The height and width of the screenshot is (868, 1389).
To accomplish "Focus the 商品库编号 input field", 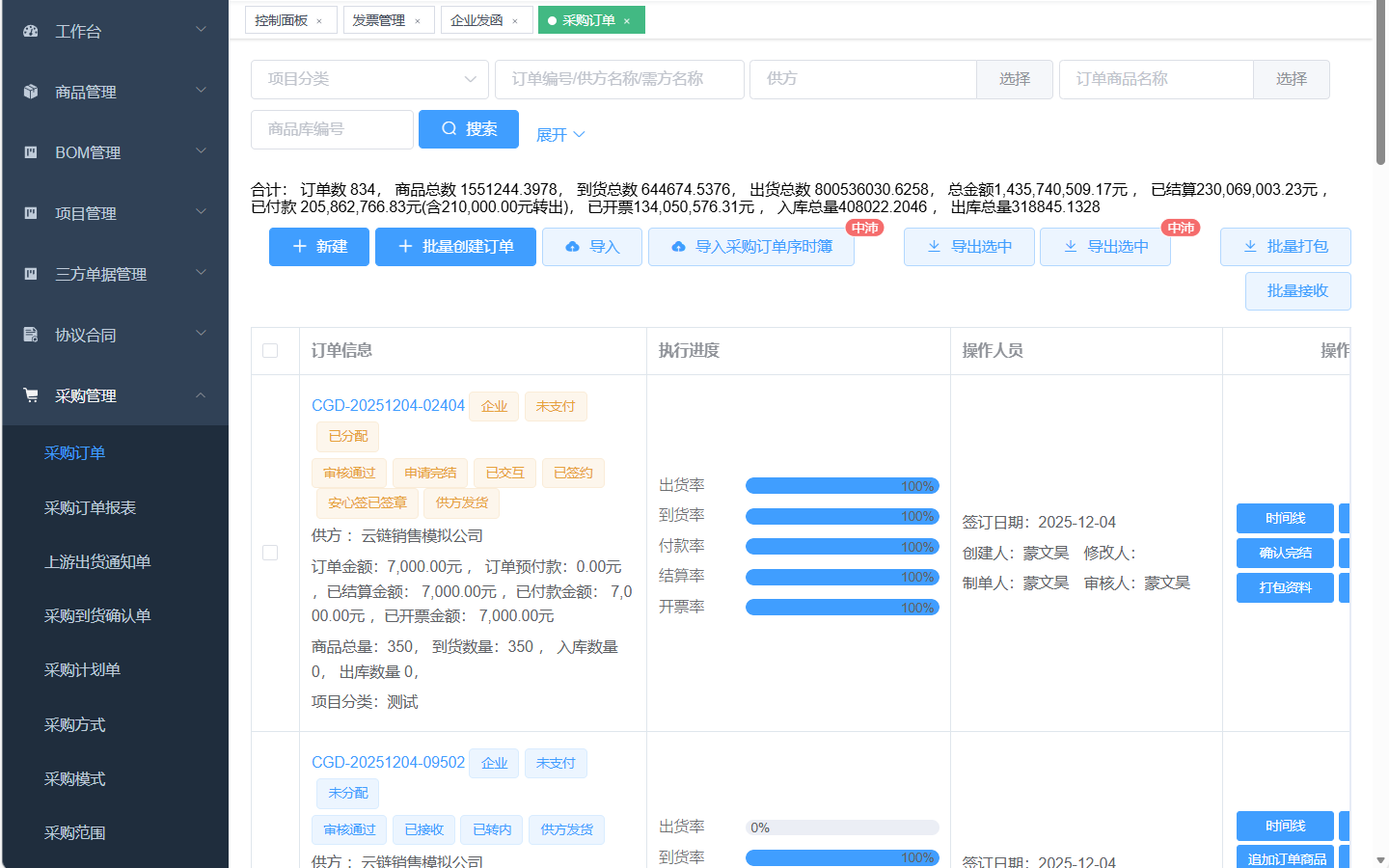I will tap(332, 129).
